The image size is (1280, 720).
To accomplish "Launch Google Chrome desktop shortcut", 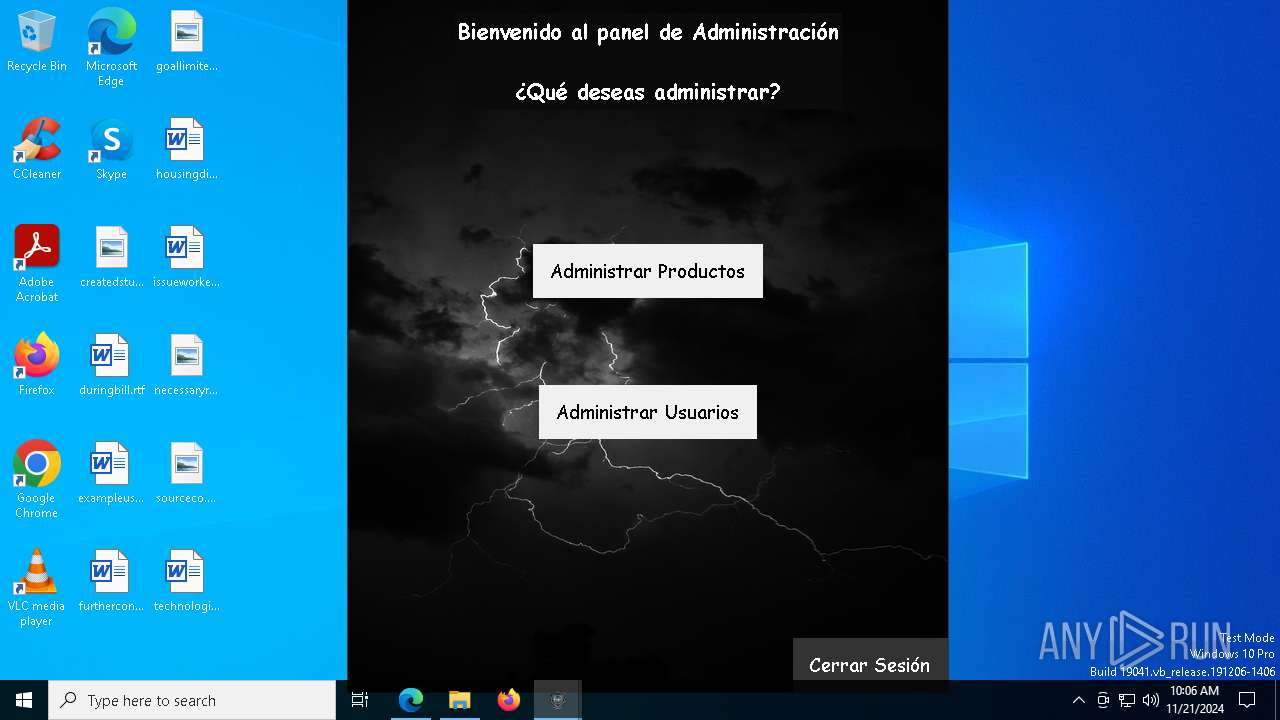I will (37, 479).
